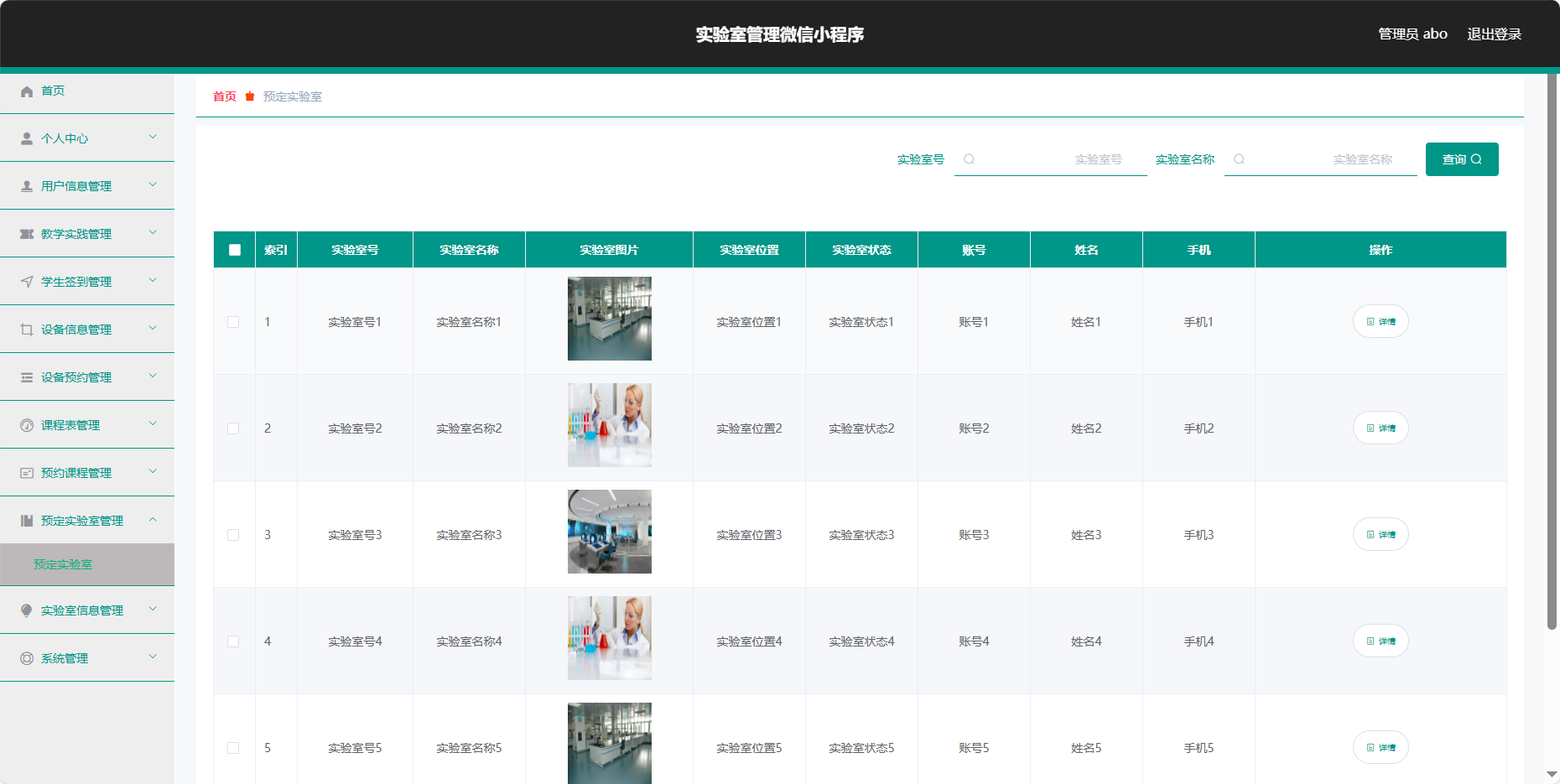
Task: Focus the 实验室名称 search input
Action: coord(1321,159)
